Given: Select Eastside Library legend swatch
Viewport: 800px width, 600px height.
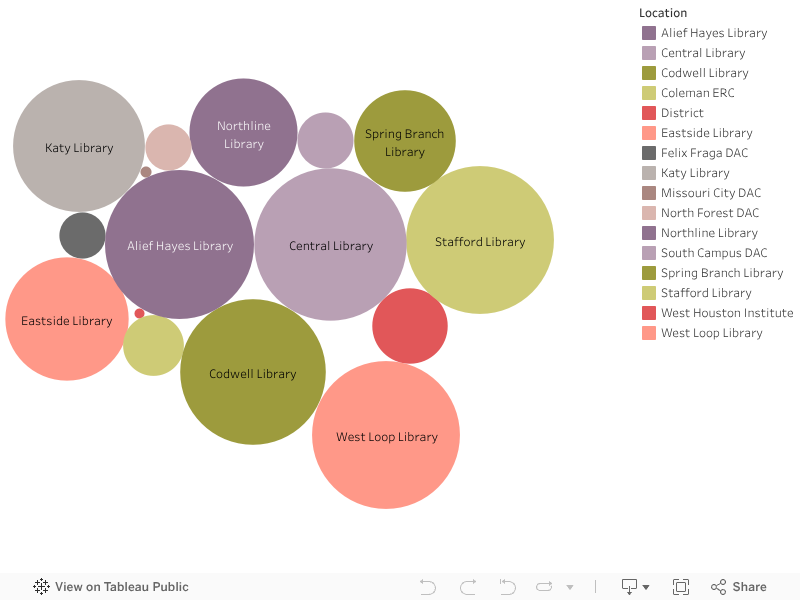Looking at the screenshot, I should [648, 133].
